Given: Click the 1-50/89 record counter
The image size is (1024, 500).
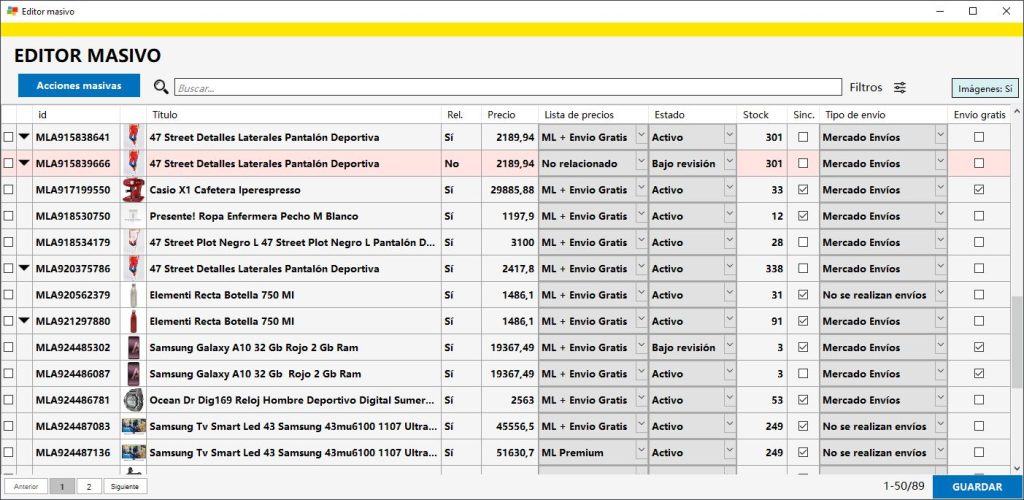Looking at the screenshot, I should (904, 486).
